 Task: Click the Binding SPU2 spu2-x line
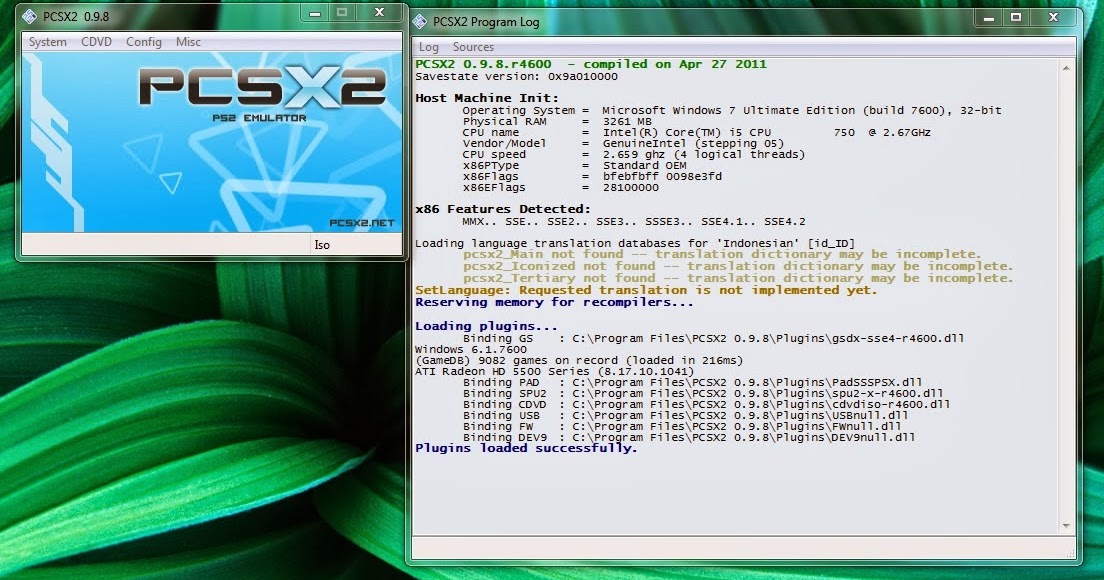pyautogui.click(x=703, y=393)
